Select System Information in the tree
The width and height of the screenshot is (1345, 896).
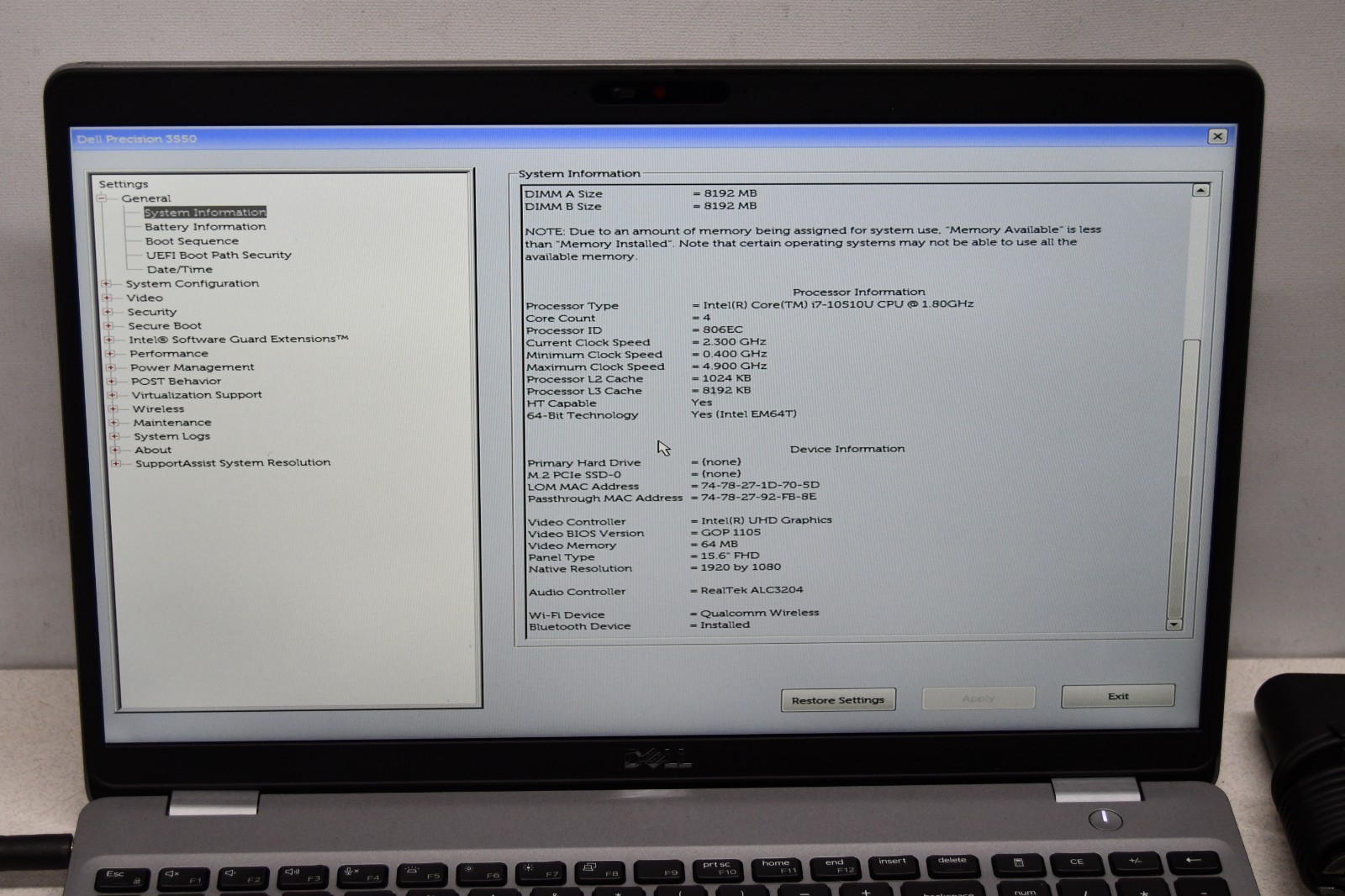(205, 213)
